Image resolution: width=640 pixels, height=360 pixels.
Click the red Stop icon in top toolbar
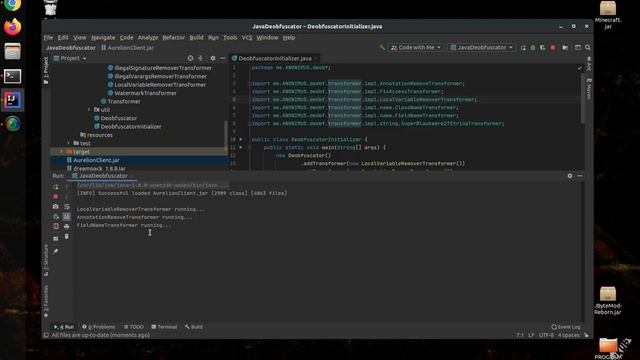click(553, 48)
